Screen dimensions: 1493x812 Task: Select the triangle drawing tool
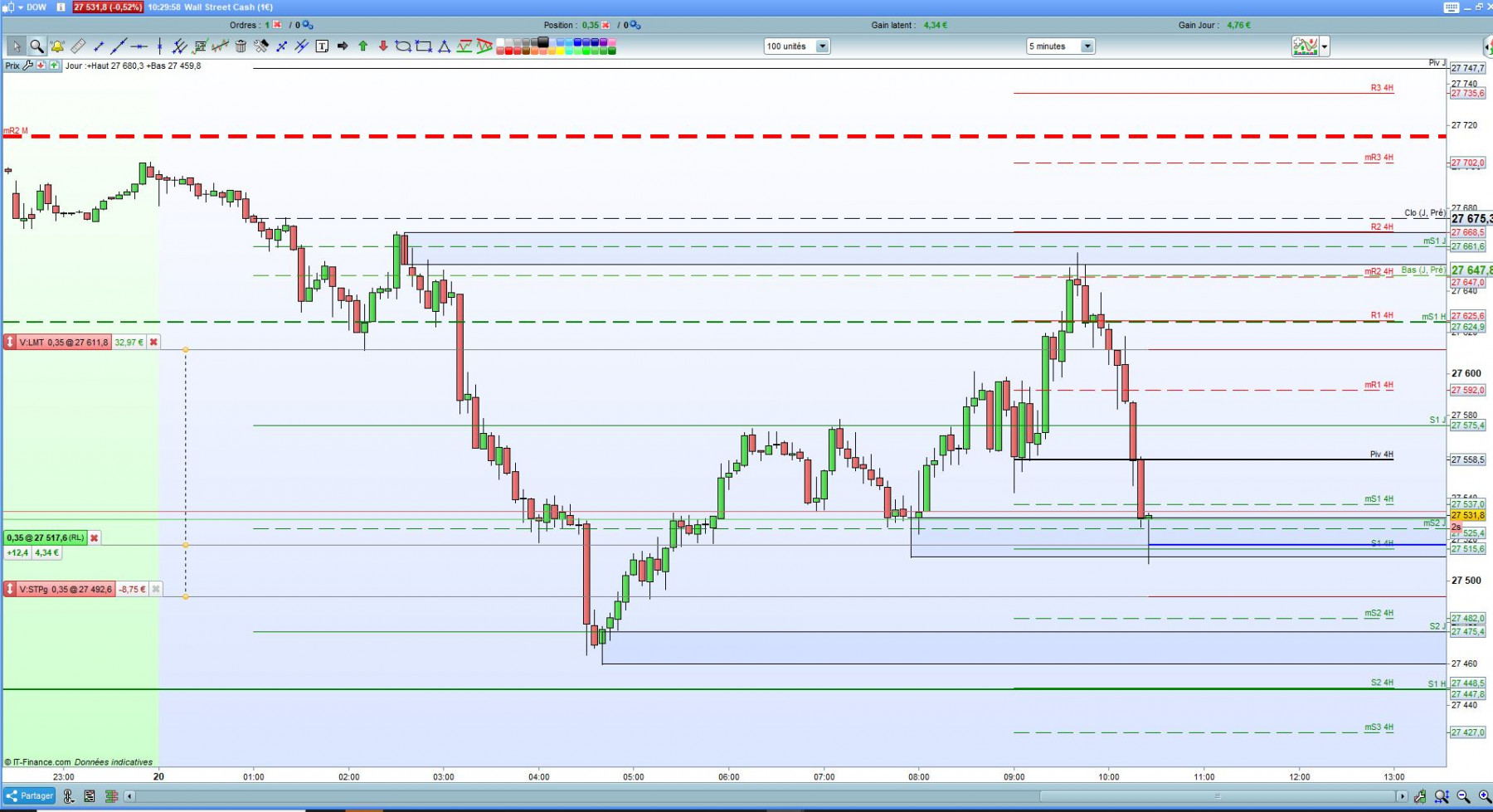point(444,46)
